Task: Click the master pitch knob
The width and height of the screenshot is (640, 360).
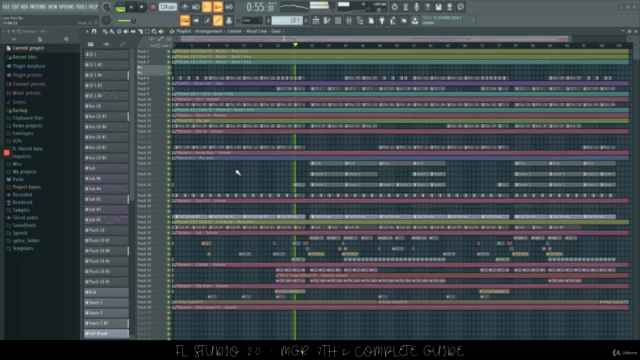Action: pos(106,20)
